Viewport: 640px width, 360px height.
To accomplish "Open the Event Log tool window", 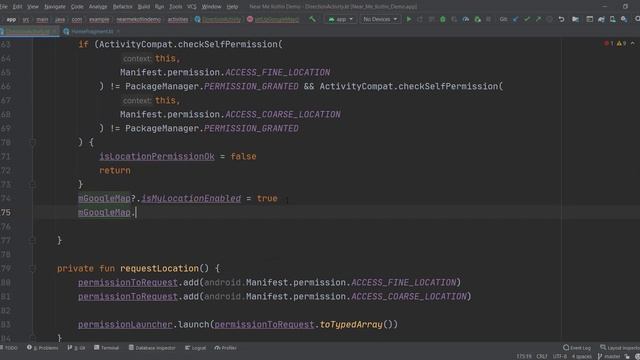I will point(577,348).
